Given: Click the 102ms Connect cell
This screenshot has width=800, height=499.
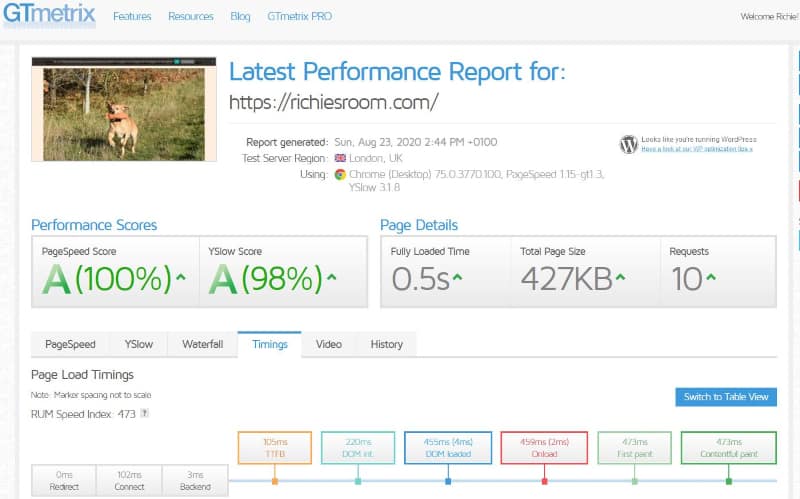Looking at the screenshot, I should pos(129,481).
